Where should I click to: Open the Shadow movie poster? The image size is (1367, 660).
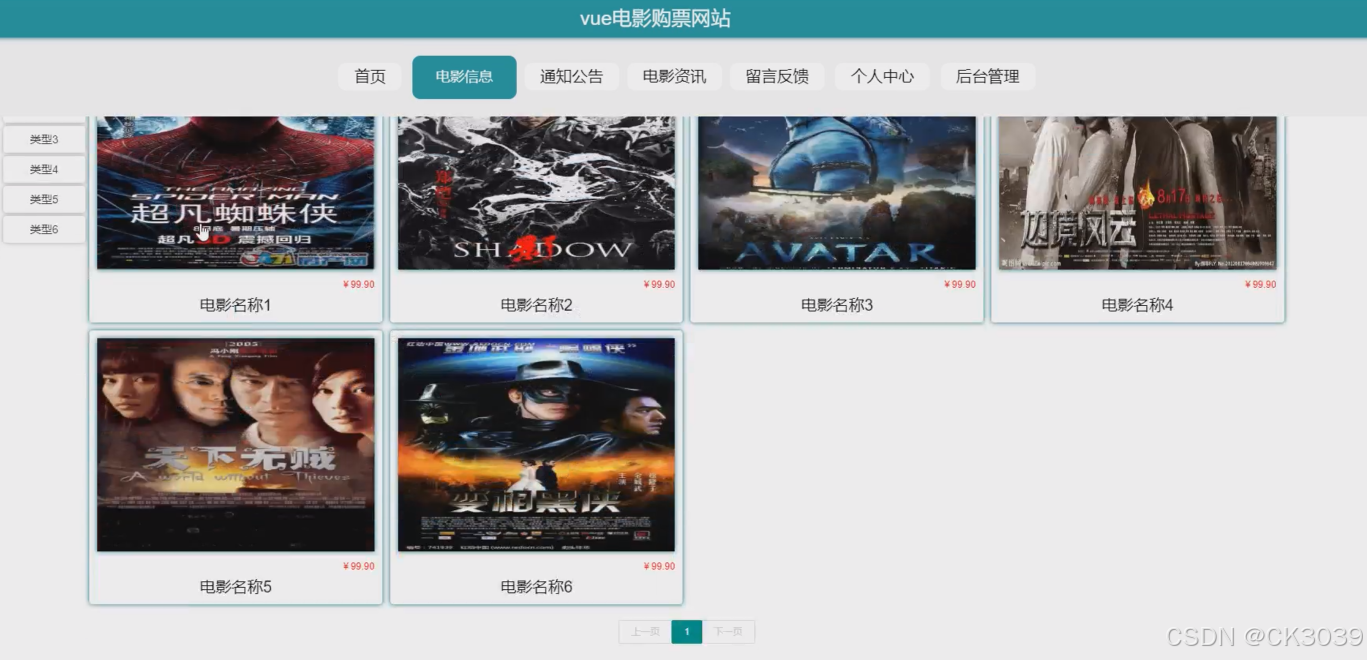pos(536,192)
